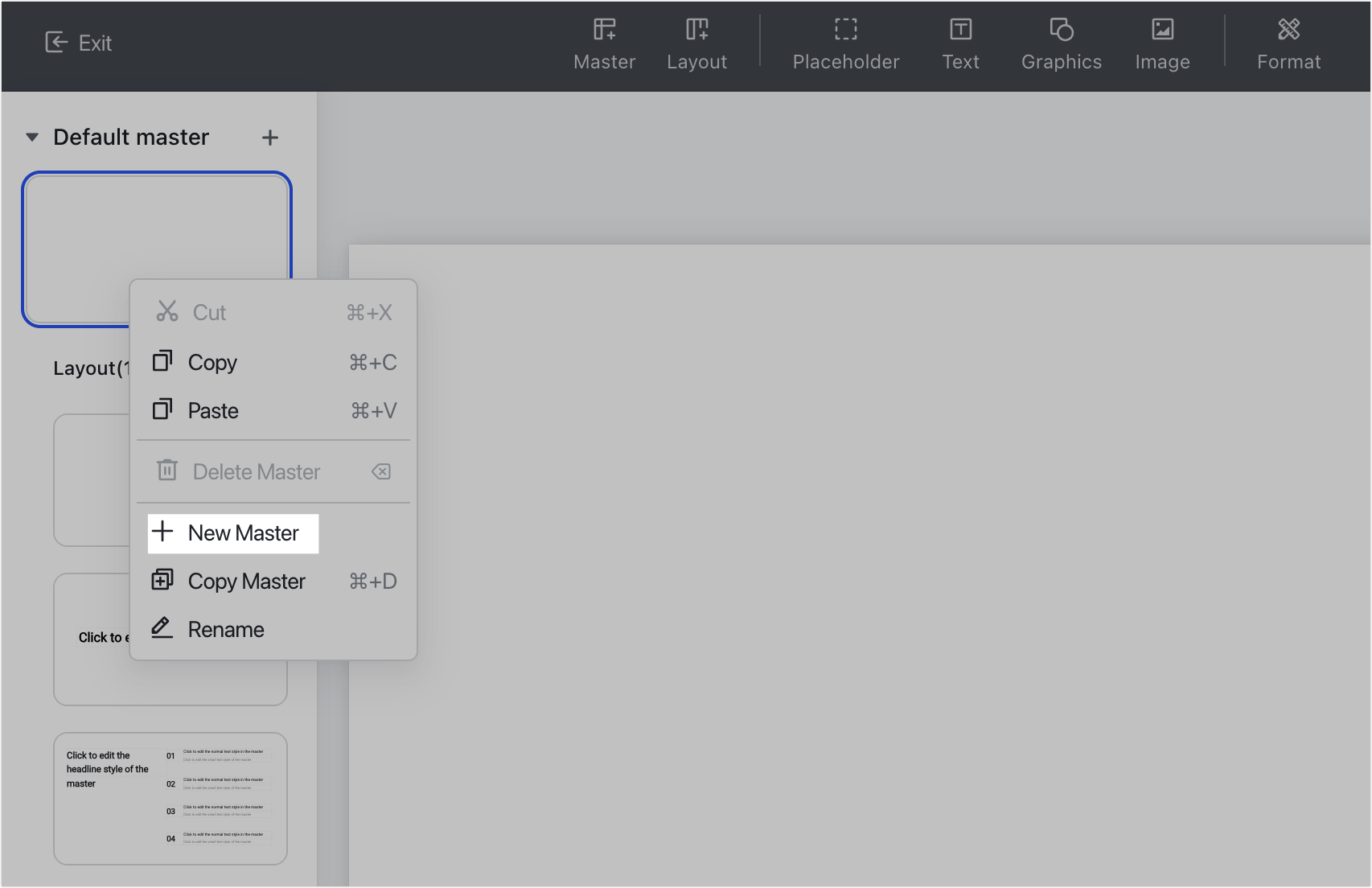Add a new Master from toolbar
Image resolution: width=1372 pixels, height=888 pixels.
604,45
